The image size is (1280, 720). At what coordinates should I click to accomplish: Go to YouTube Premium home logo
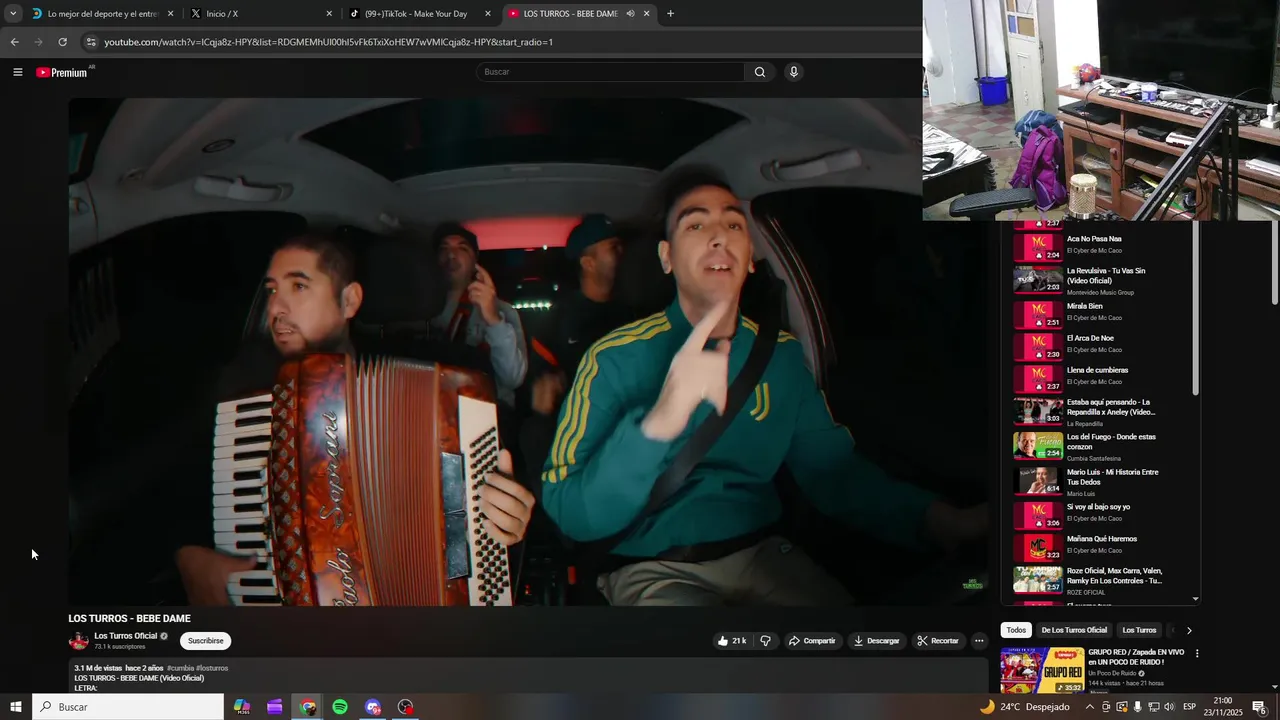pos(62,72)
